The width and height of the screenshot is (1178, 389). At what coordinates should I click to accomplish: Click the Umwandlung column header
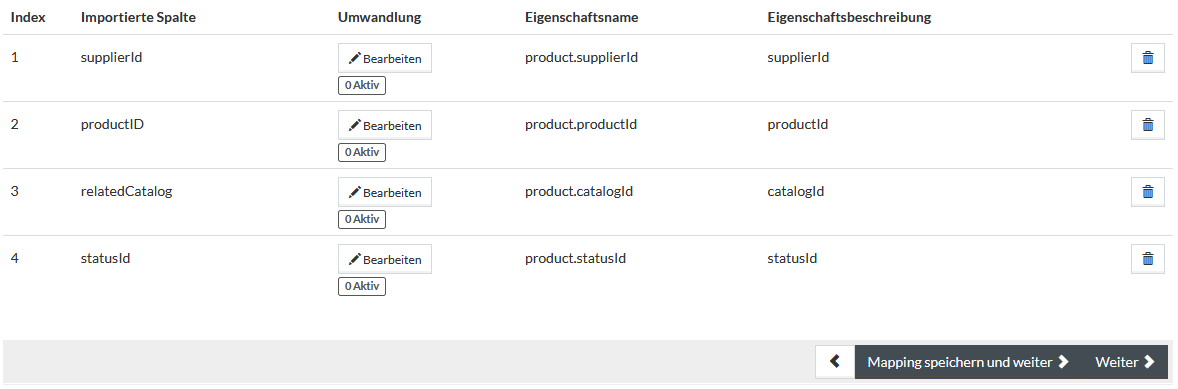click(379, 17)
